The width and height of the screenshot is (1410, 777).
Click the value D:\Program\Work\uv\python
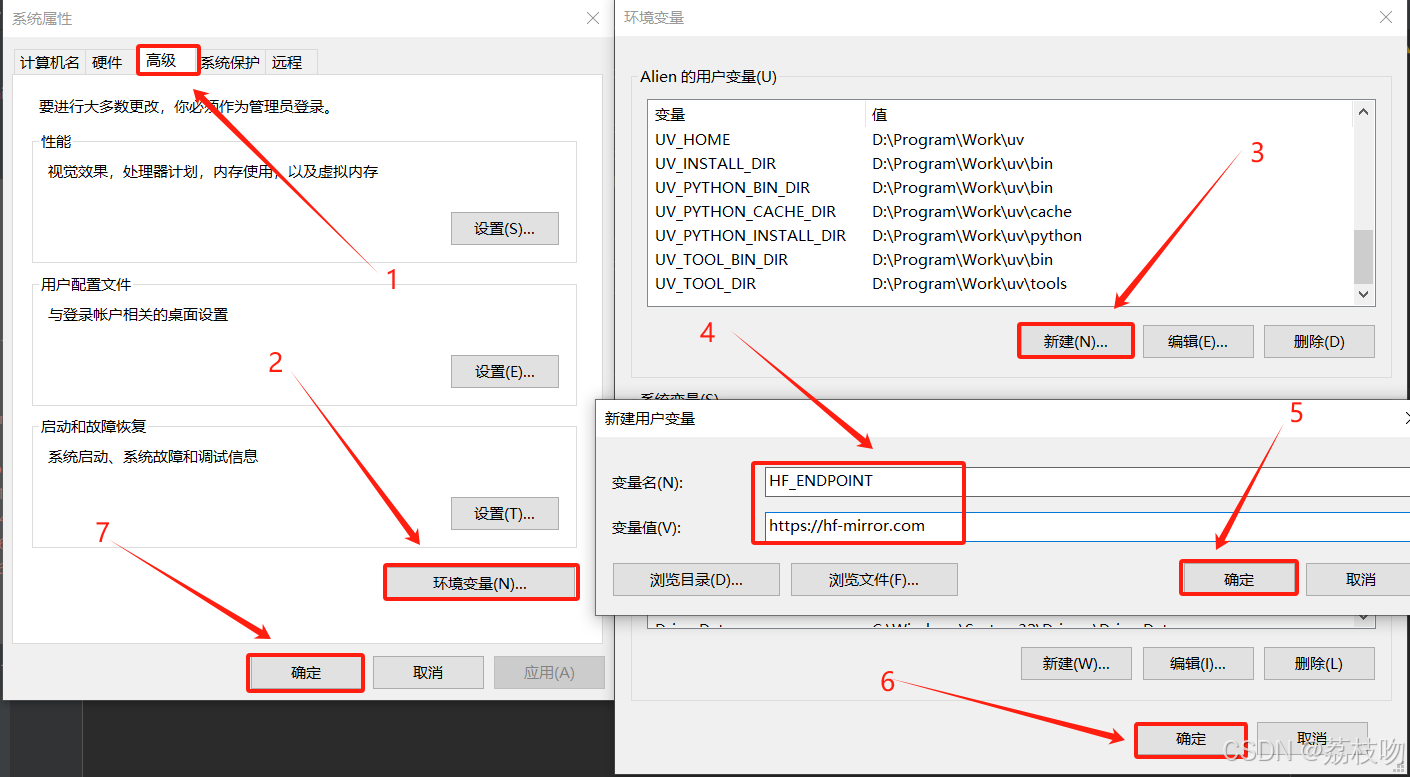pyautogui.click(x=977, y=236)
